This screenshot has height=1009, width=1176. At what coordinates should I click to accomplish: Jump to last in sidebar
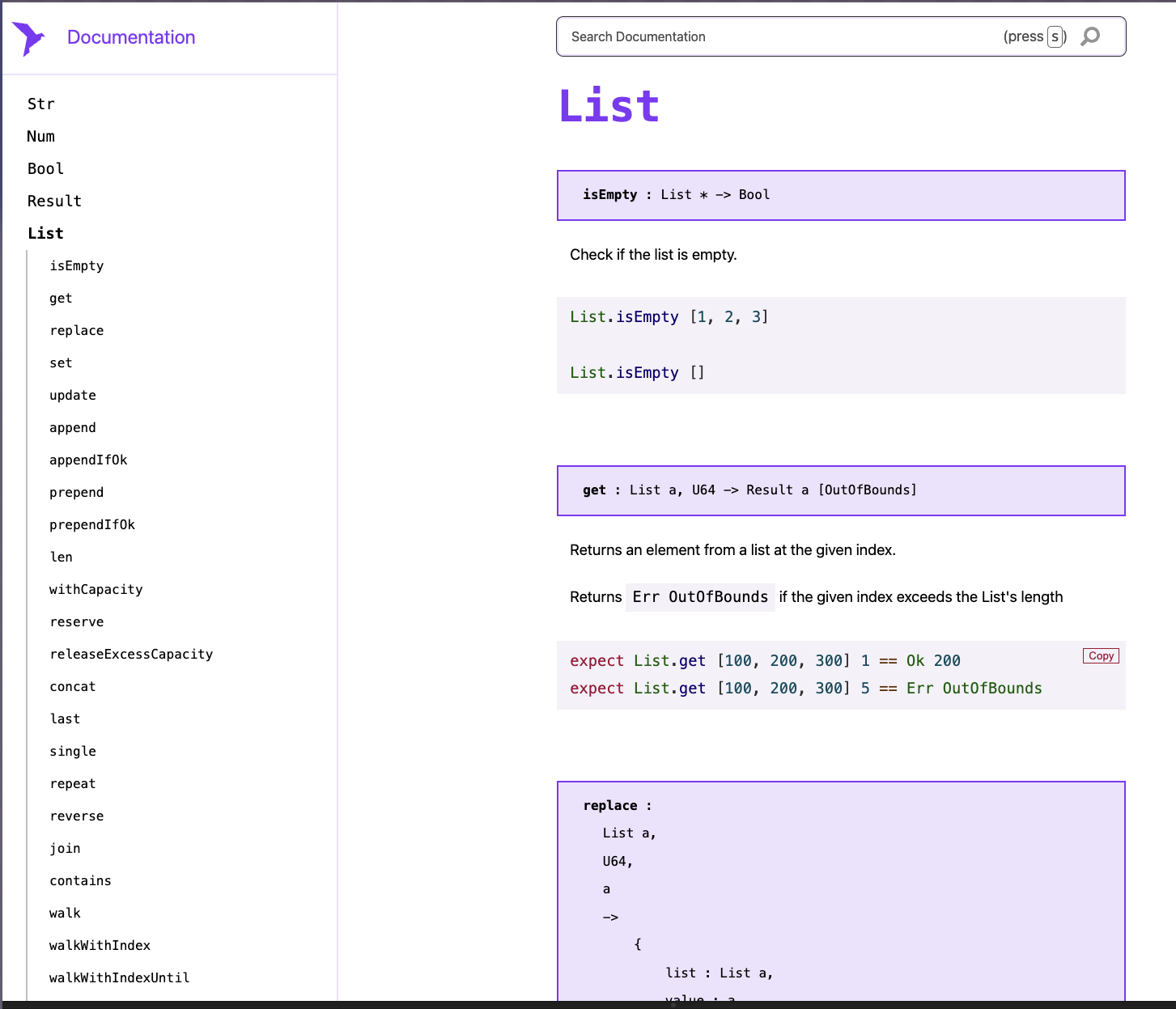(x=65, y=719)
